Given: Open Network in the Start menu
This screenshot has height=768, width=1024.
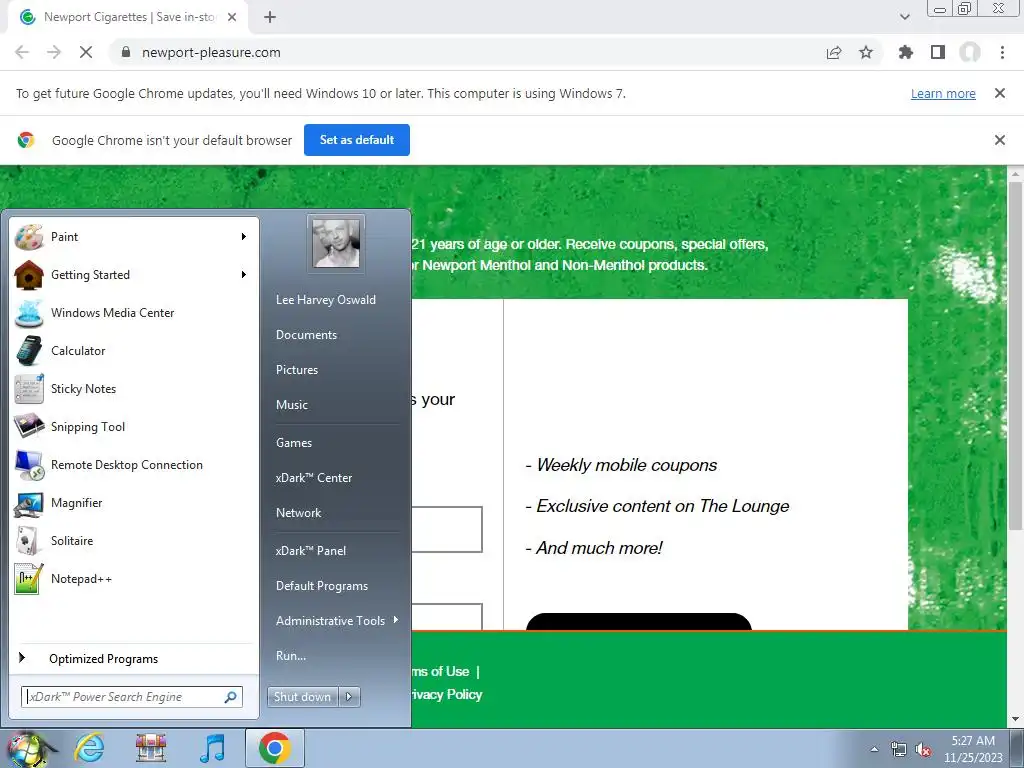Looking at the screenshot, I should (298, 513).
